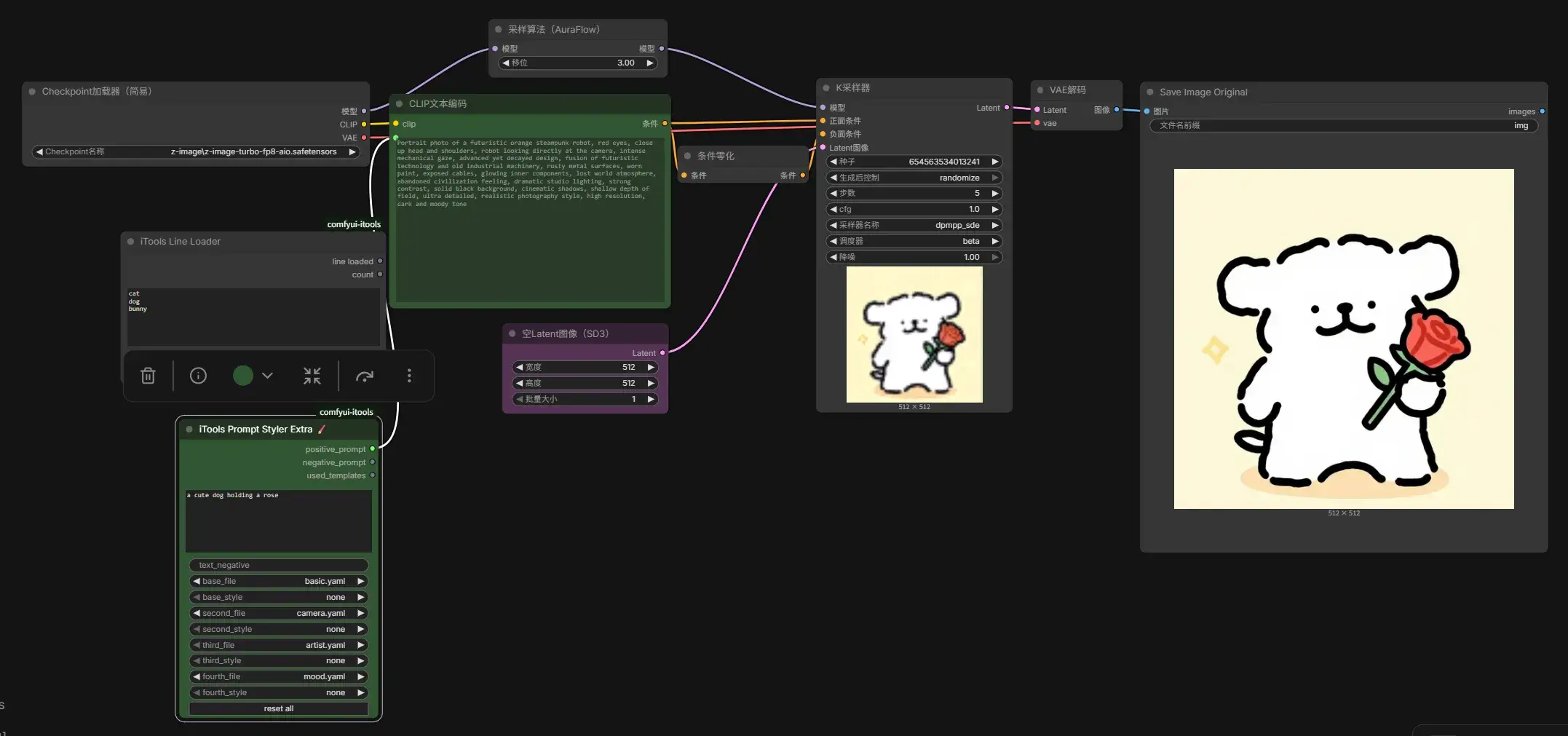Click 降噪 1.00 value slider
The image size is (1568, 736).
(x=914, y=257)
